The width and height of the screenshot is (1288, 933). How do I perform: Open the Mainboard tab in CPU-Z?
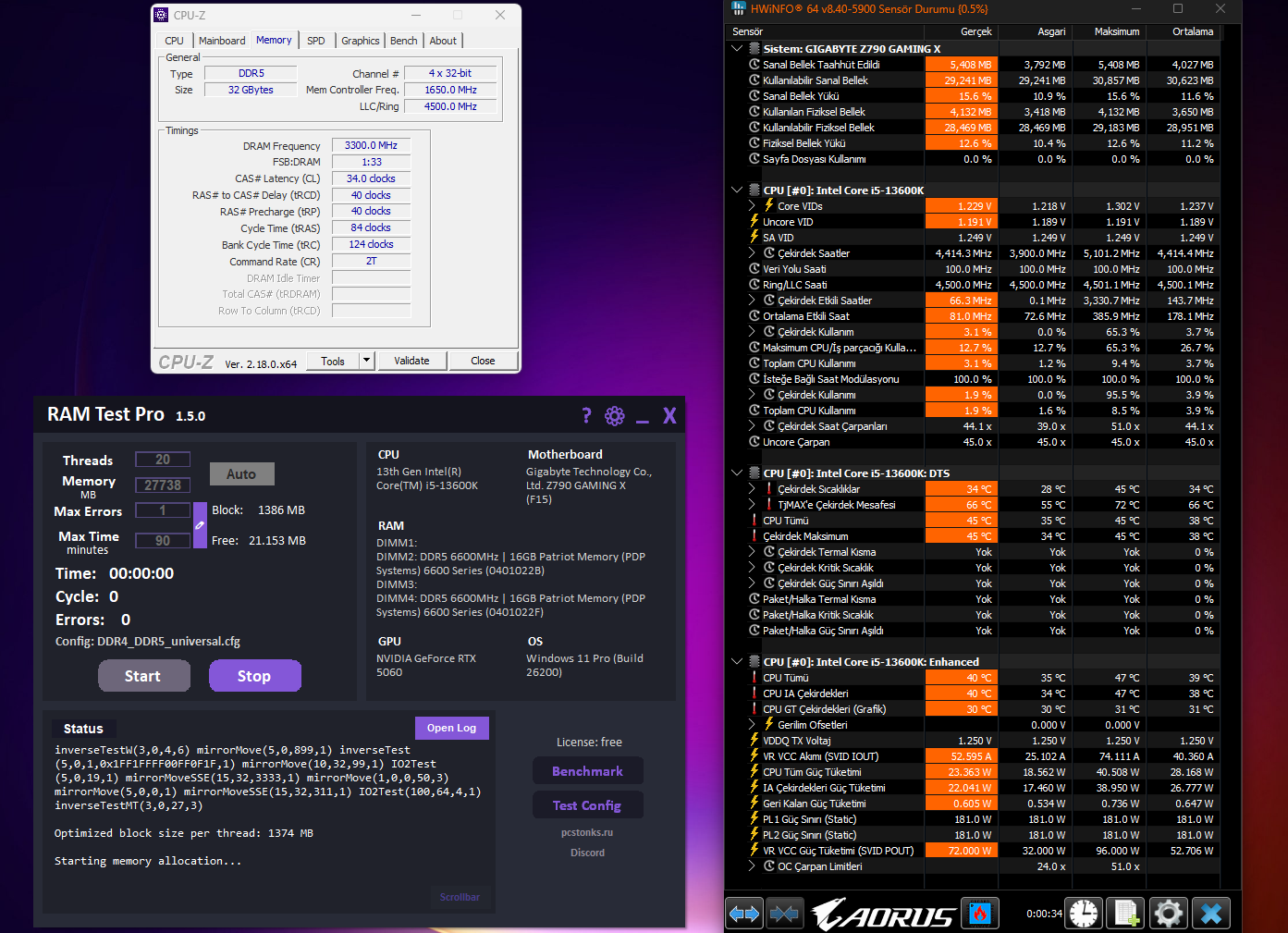222,41
